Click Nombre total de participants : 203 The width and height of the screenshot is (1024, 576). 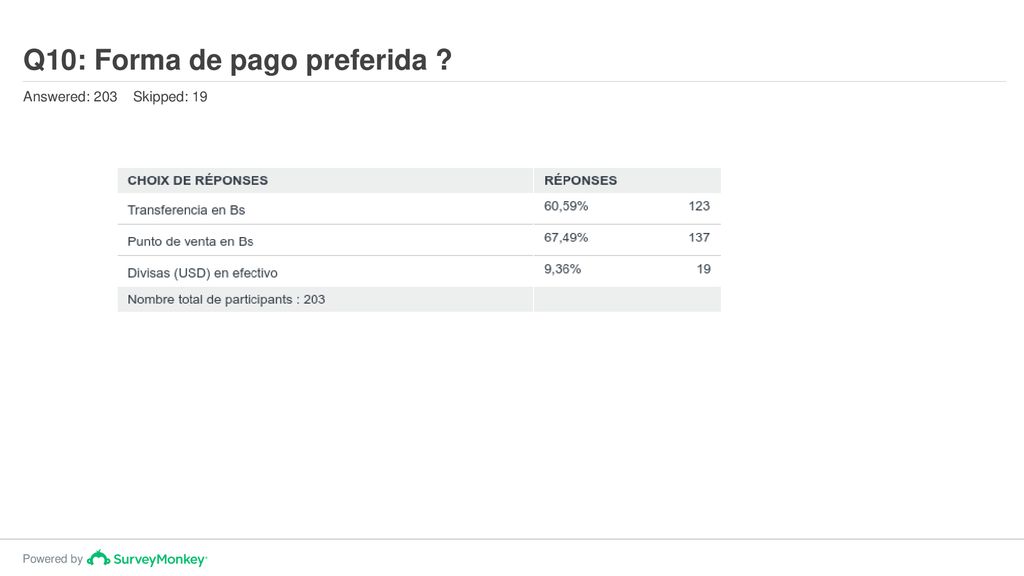226,299
